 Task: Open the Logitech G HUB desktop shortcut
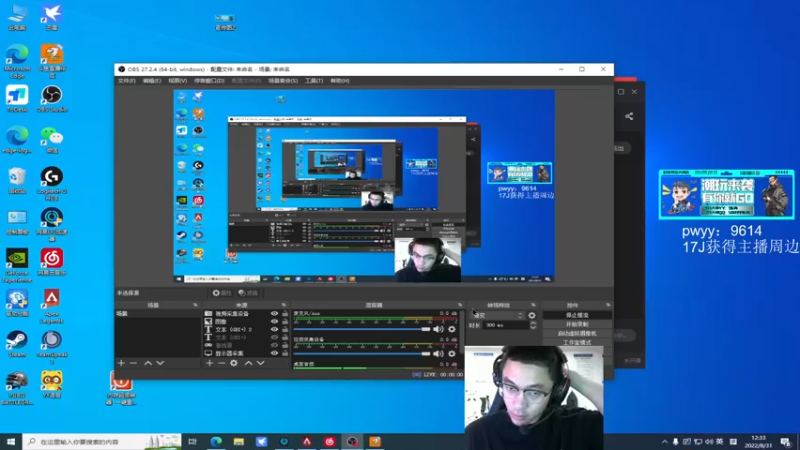[x=52, y=183]
